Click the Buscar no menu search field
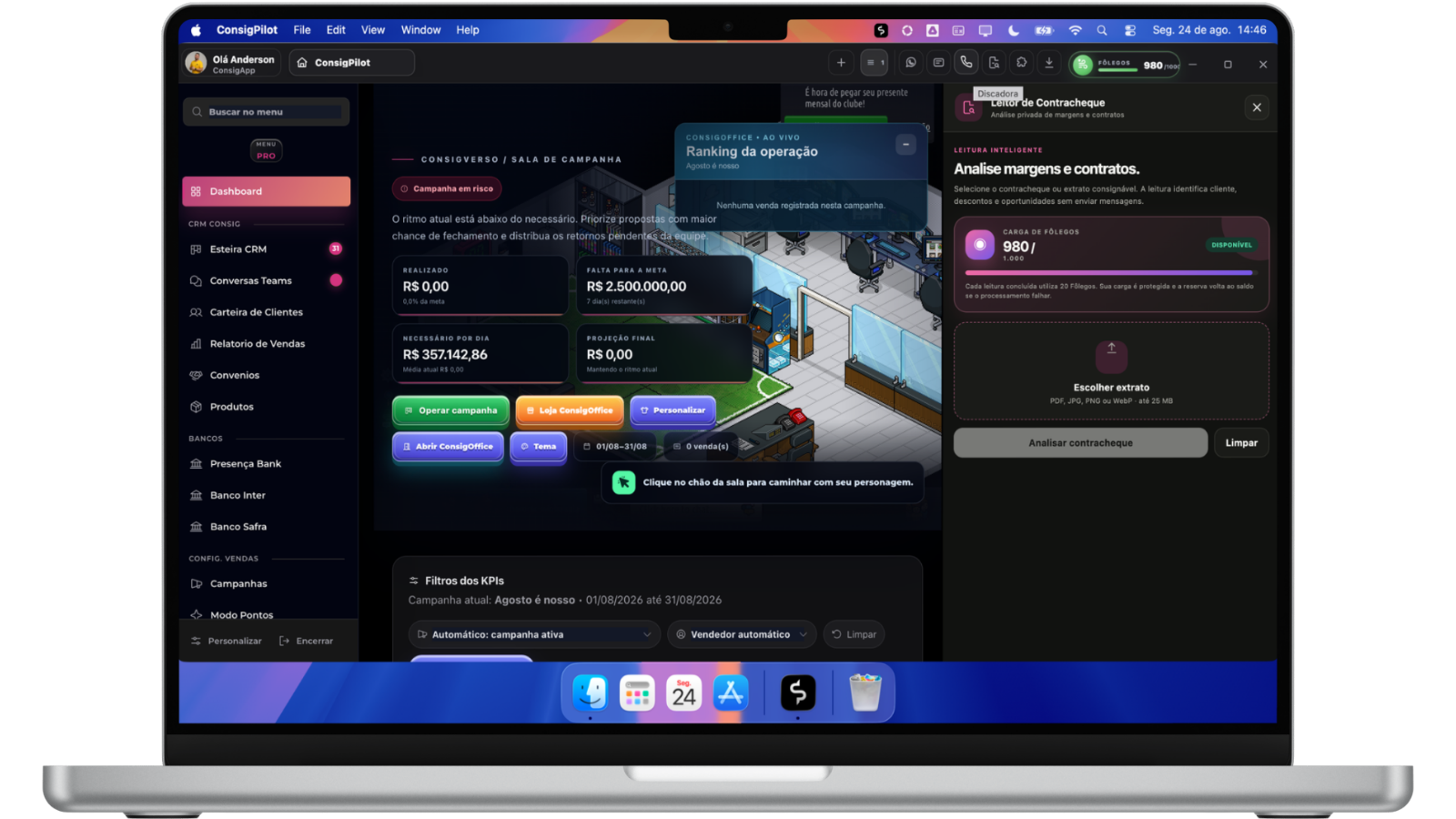The width and height of the screenshot is (1456, 819). pyautogui.click(x=266, y=112)
